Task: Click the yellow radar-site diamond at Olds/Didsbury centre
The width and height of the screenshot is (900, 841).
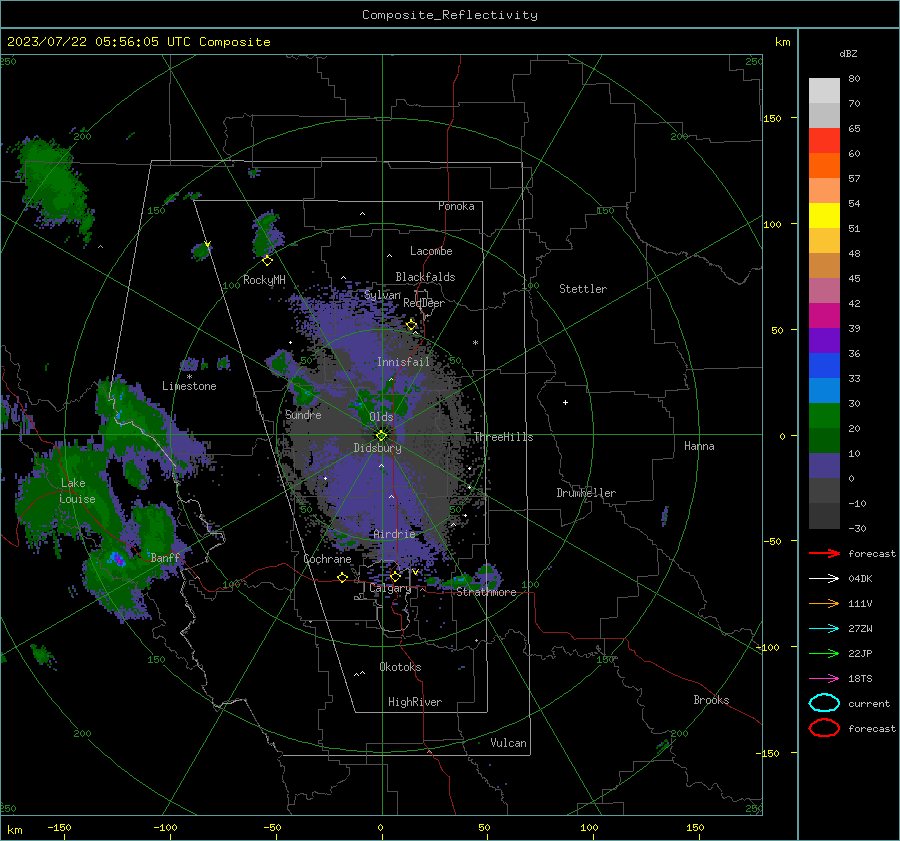Action: [x=381, y=435]
